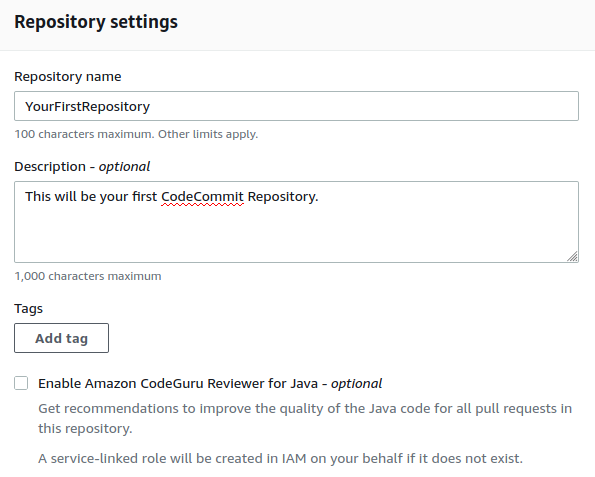Click the service-linked role IAM notice

point(280,458)
